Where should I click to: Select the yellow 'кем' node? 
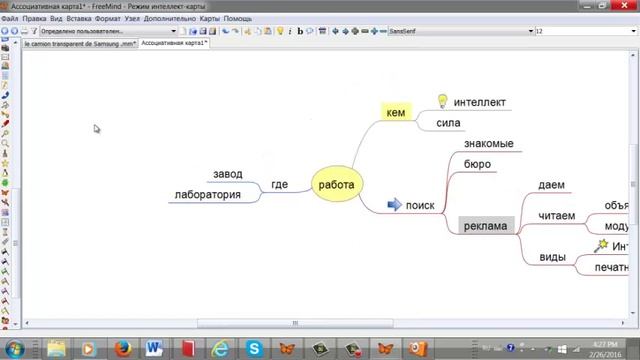[x=396, y=112]
